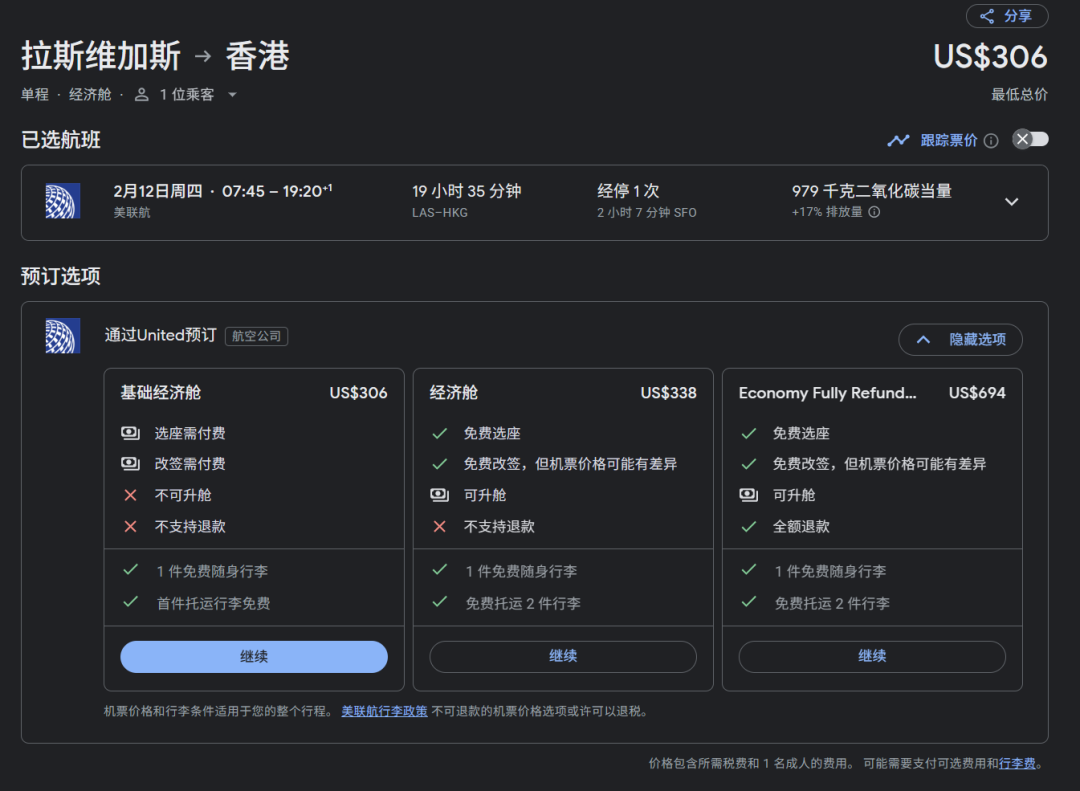Image resolution: width=1080 pixels, height=791 pixels.
Task: Collapse options with 隐藏选项 button
Action: (x=960, y=340)
